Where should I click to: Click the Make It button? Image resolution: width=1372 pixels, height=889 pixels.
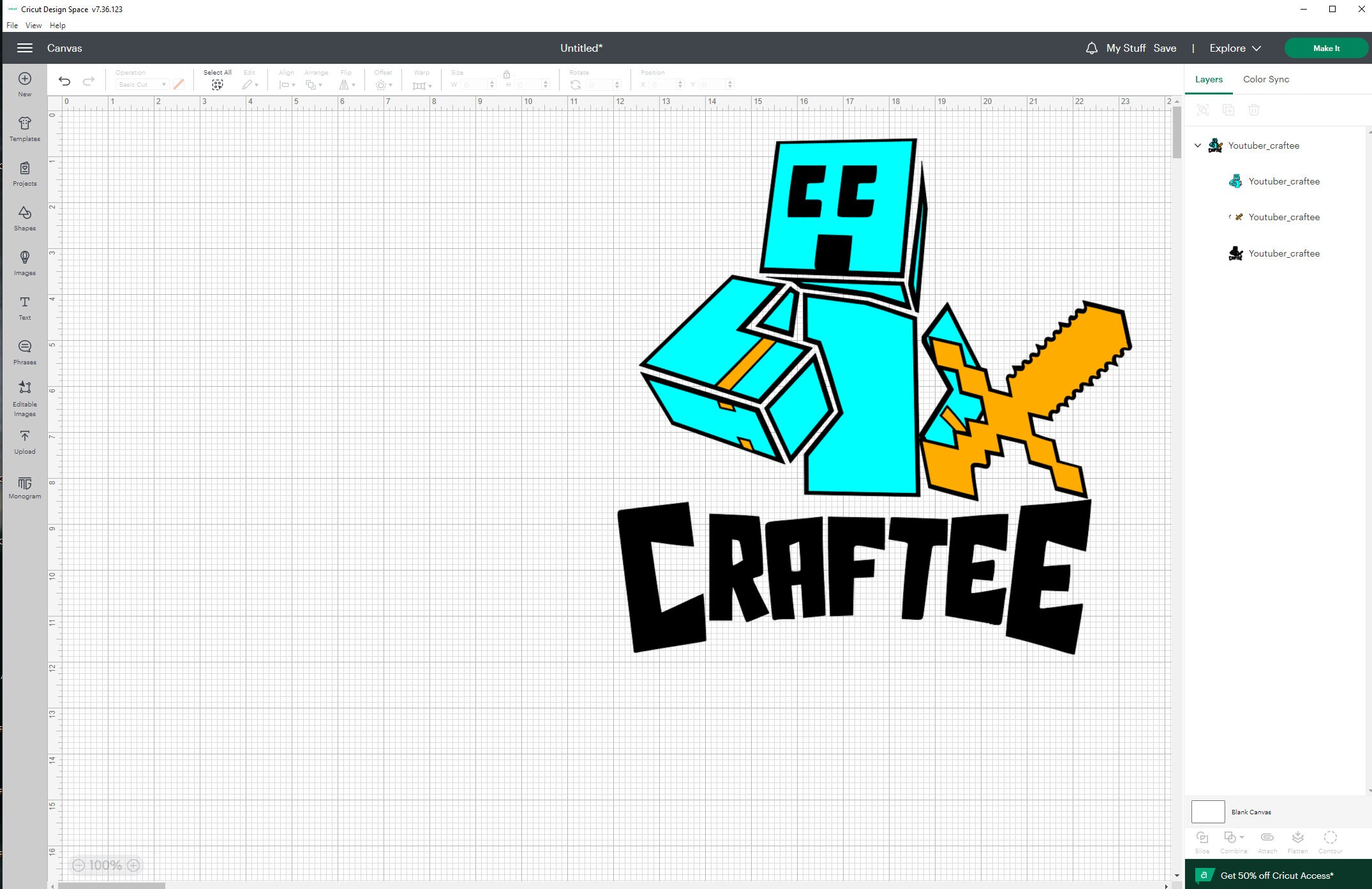pos(1326,48)
